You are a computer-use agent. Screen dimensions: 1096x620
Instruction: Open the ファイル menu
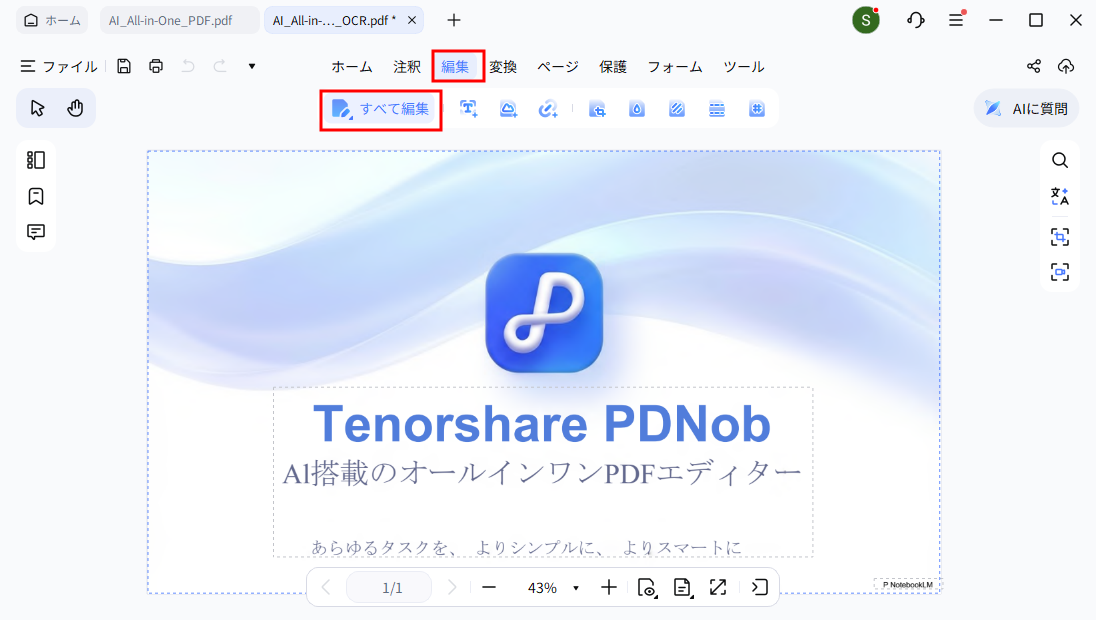pos(59,66)
